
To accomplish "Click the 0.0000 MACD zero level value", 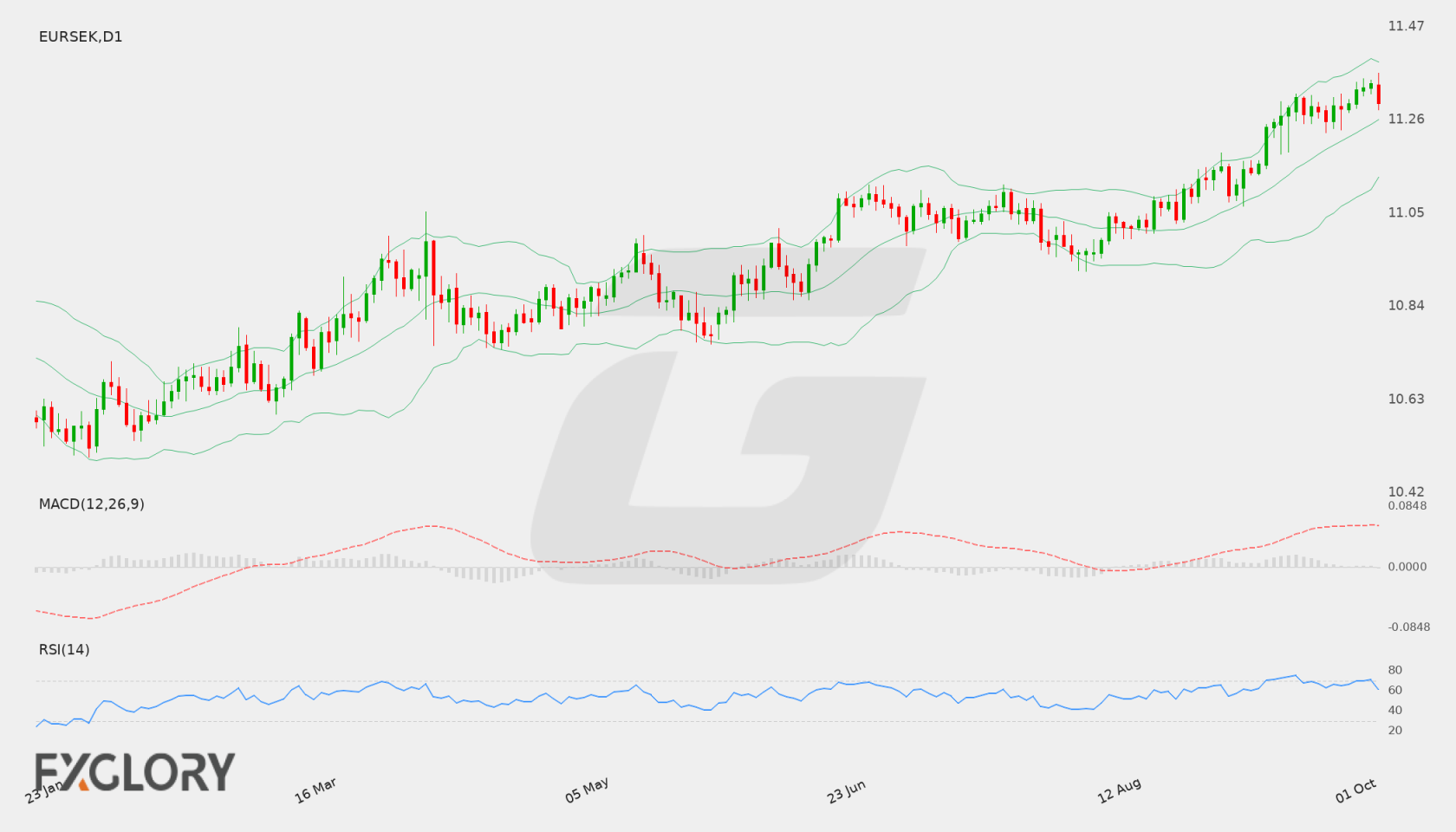I will [1407, 566].
